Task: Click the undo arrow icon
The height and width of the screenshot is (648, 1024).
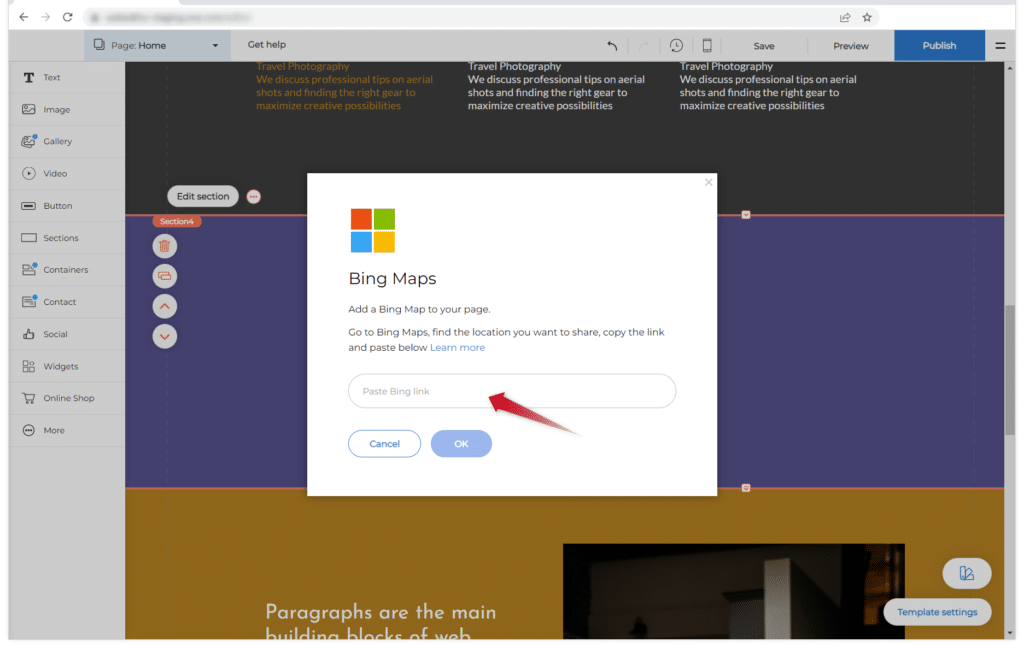Action: click(x=612, y=46)
